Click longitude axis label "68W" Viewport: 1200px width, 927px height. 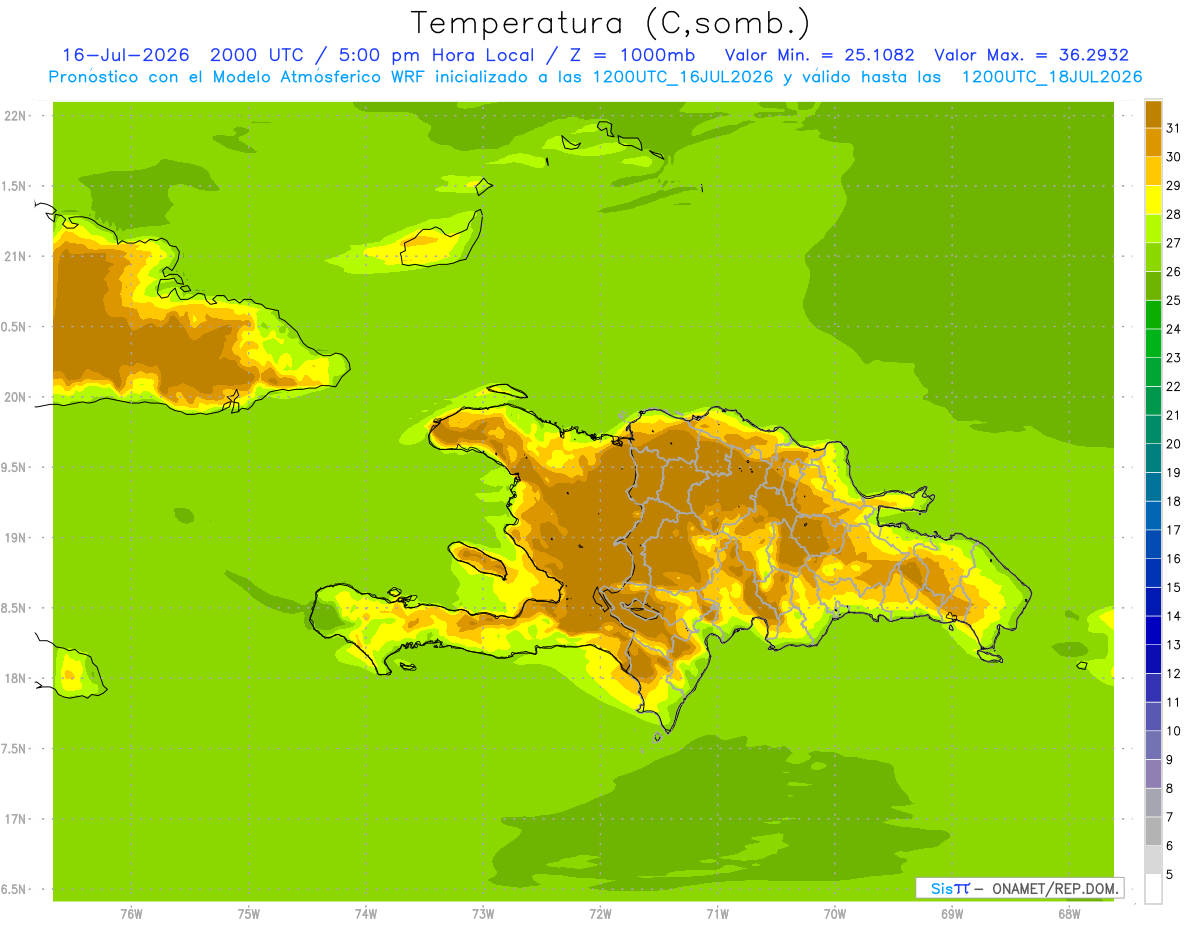coord(1069,914)
